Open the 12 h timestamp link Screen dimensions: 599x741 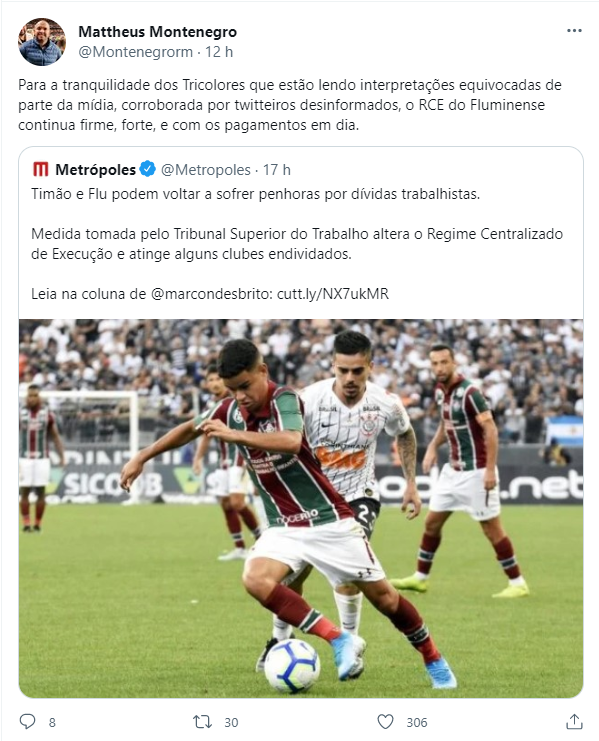219,52
